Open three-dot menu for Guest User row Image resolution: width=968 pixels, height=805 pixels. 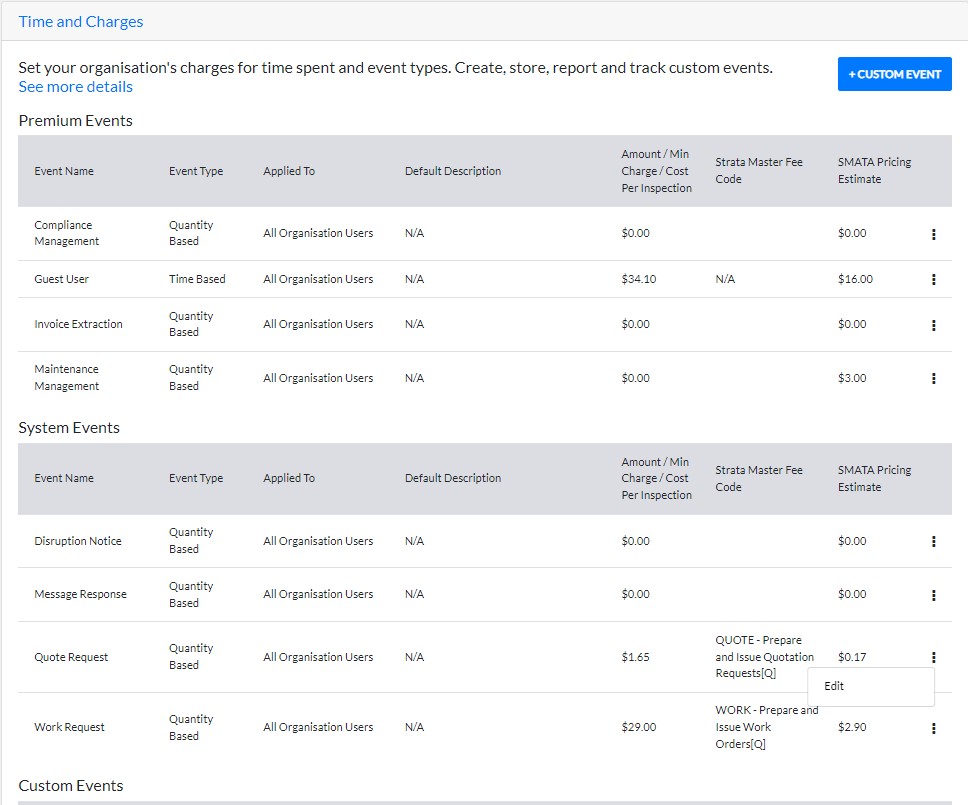pos(933,279)
